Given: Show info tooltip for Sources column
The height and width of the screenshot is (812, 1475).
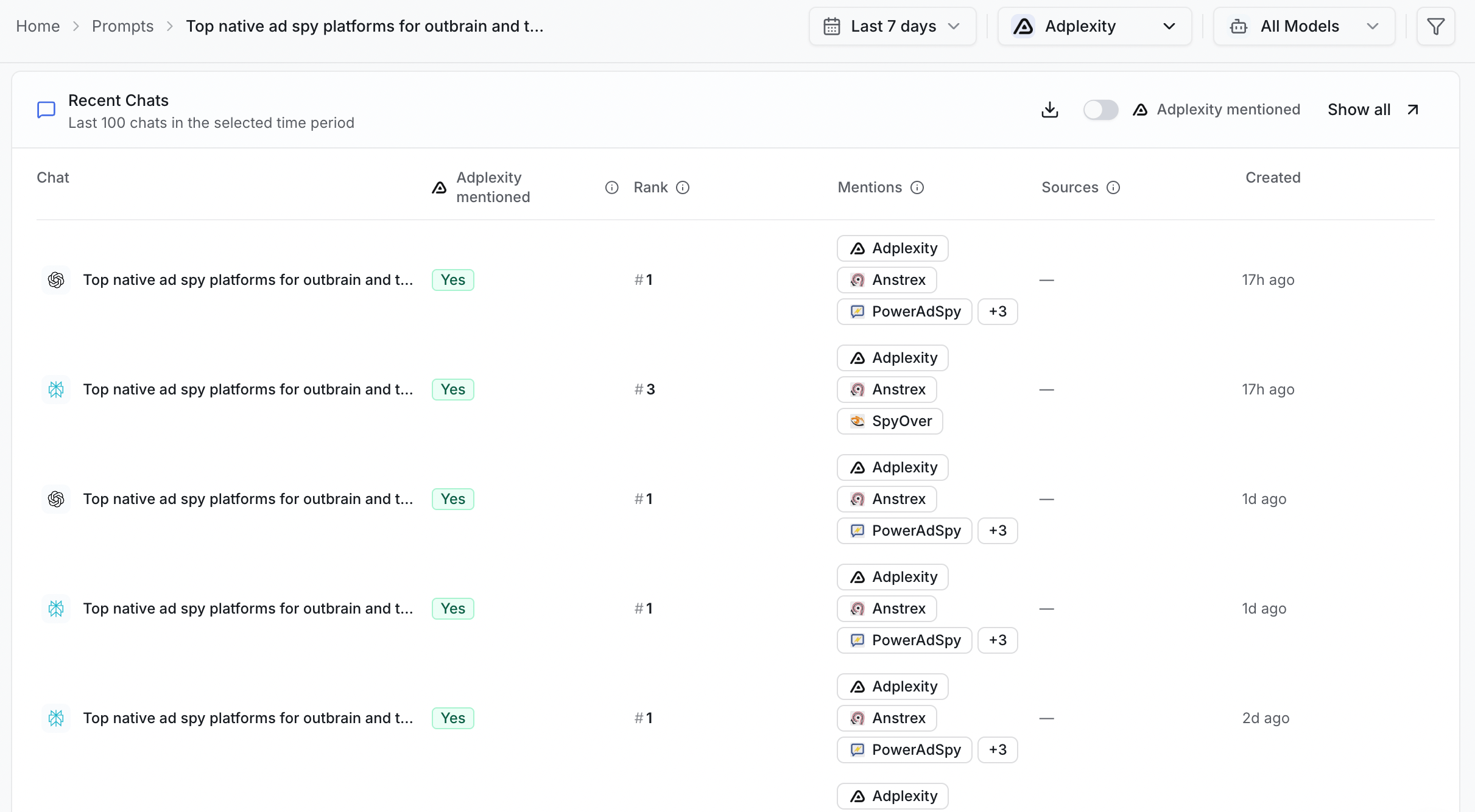Looking at the screenshot, I should [1113, 187].
